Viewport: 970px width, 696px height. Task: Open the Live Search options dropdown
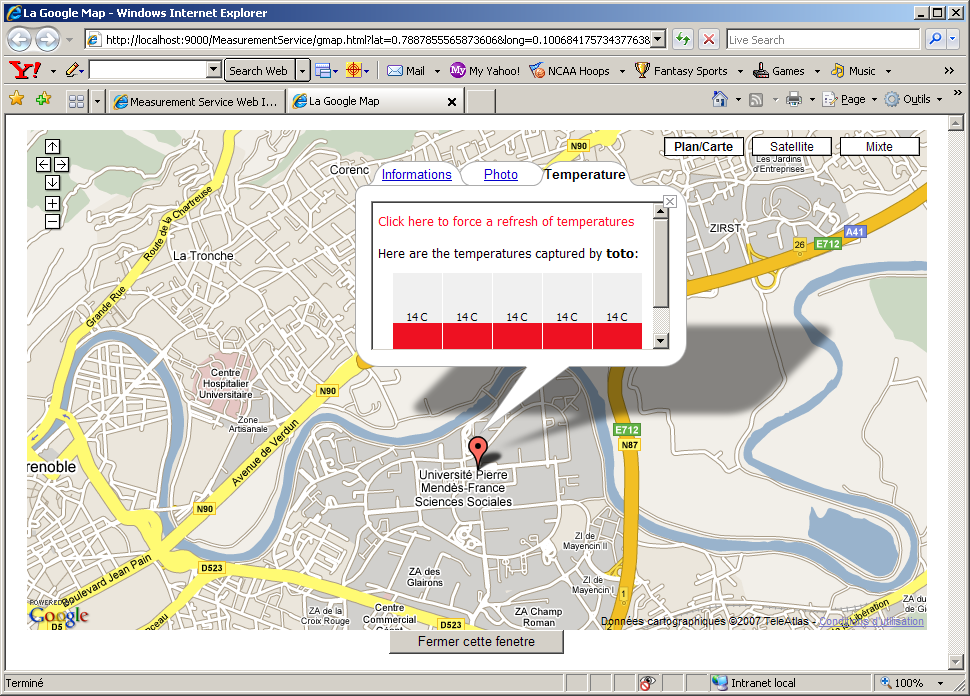point(953,39)
